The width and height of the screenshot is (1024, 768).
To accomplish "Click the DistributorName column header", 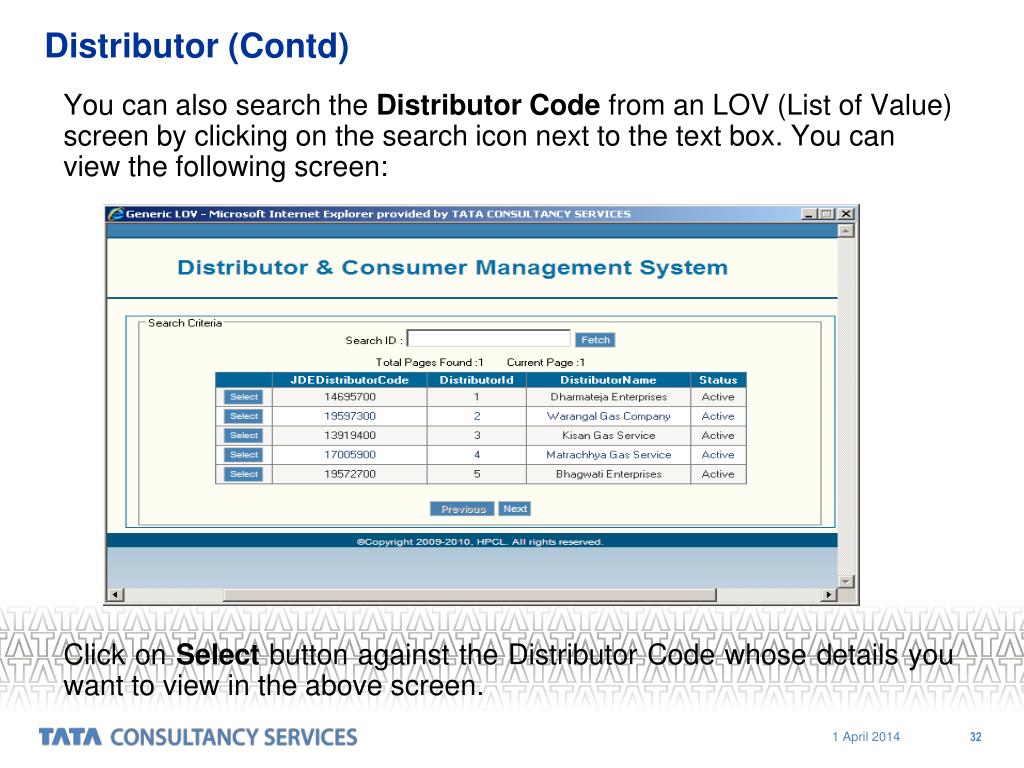I will coord(608,380).
